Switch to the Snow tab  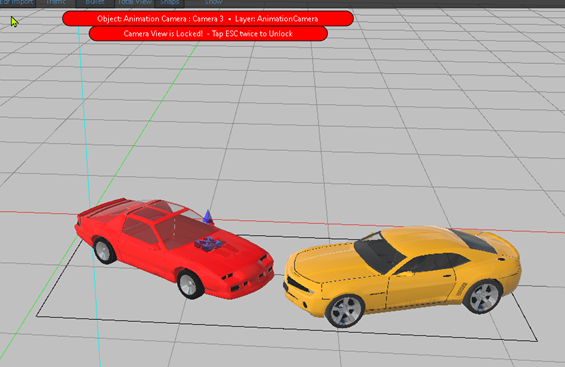coord(213,3)
